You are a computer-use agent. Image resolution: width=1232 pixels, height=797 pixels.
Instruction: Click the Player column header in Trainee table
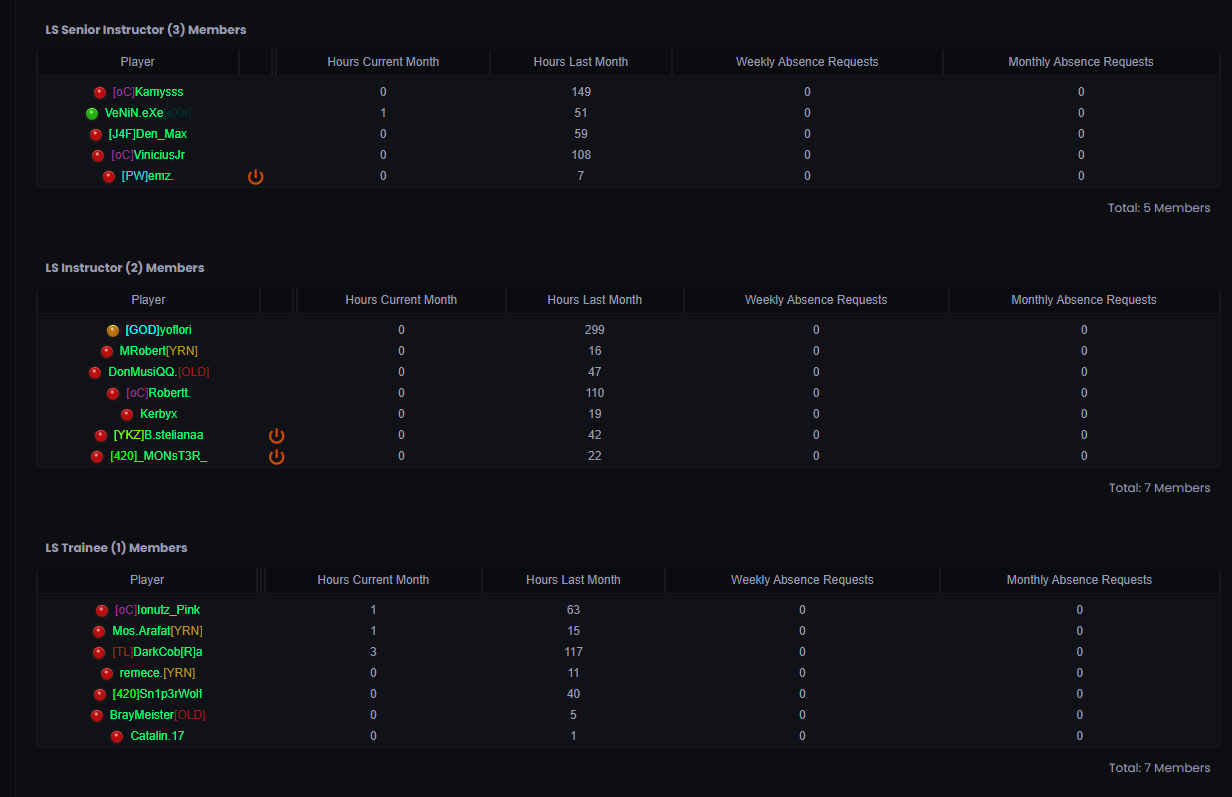click(147, 580)
